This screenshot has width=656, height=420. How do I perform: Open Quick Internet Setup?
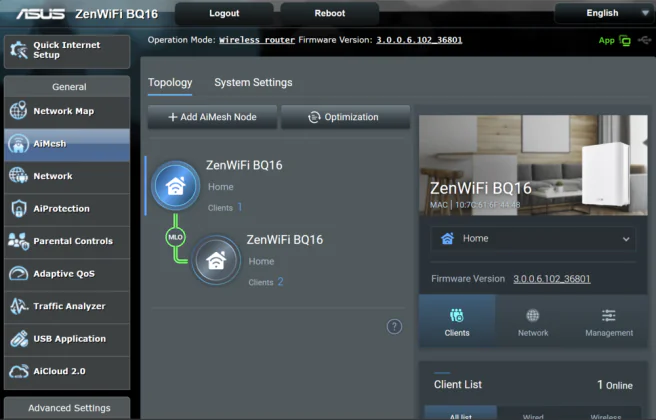click(67, 51)
